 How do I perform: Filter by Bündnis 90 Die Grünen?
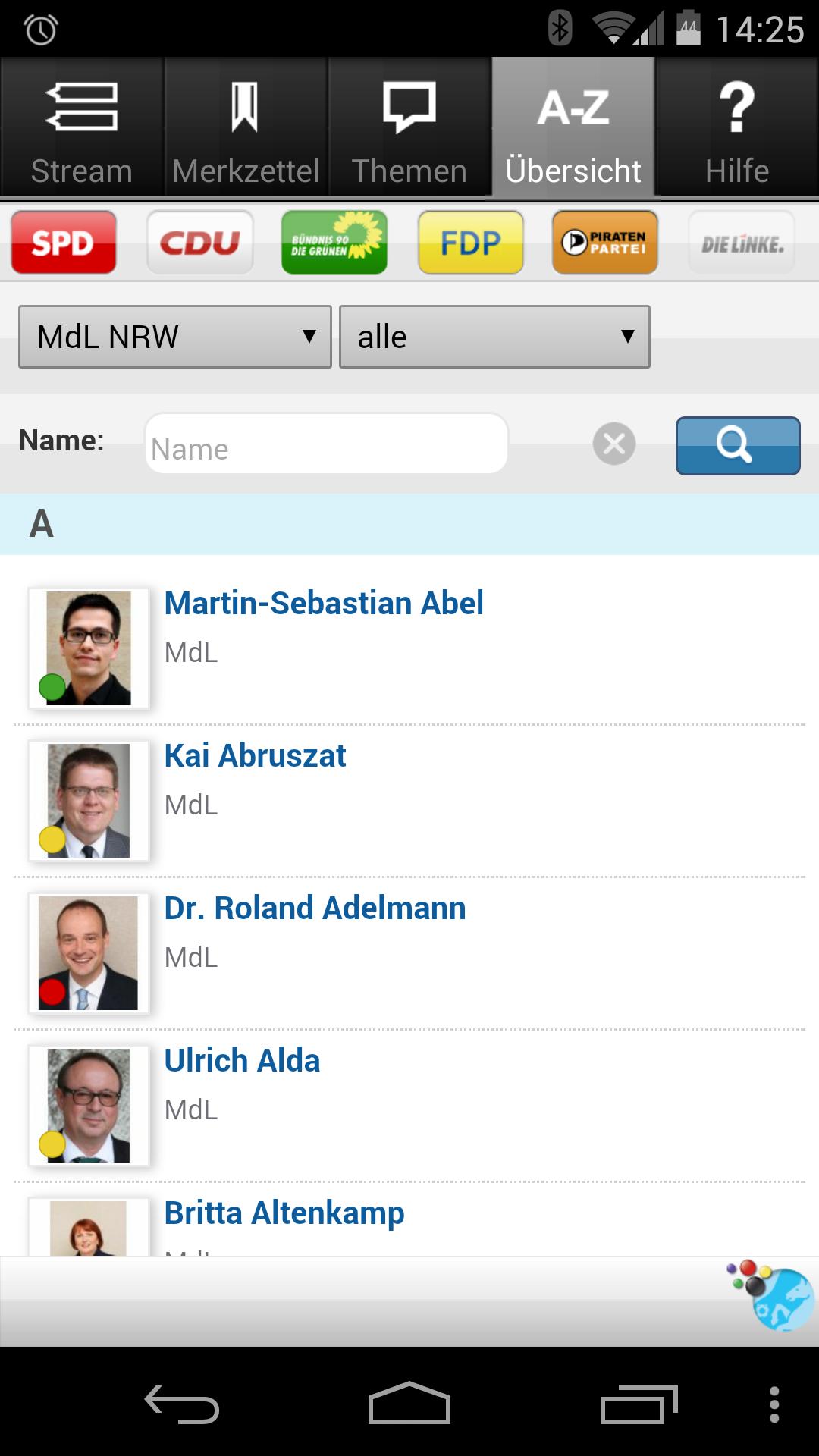(x=334, y=242)
